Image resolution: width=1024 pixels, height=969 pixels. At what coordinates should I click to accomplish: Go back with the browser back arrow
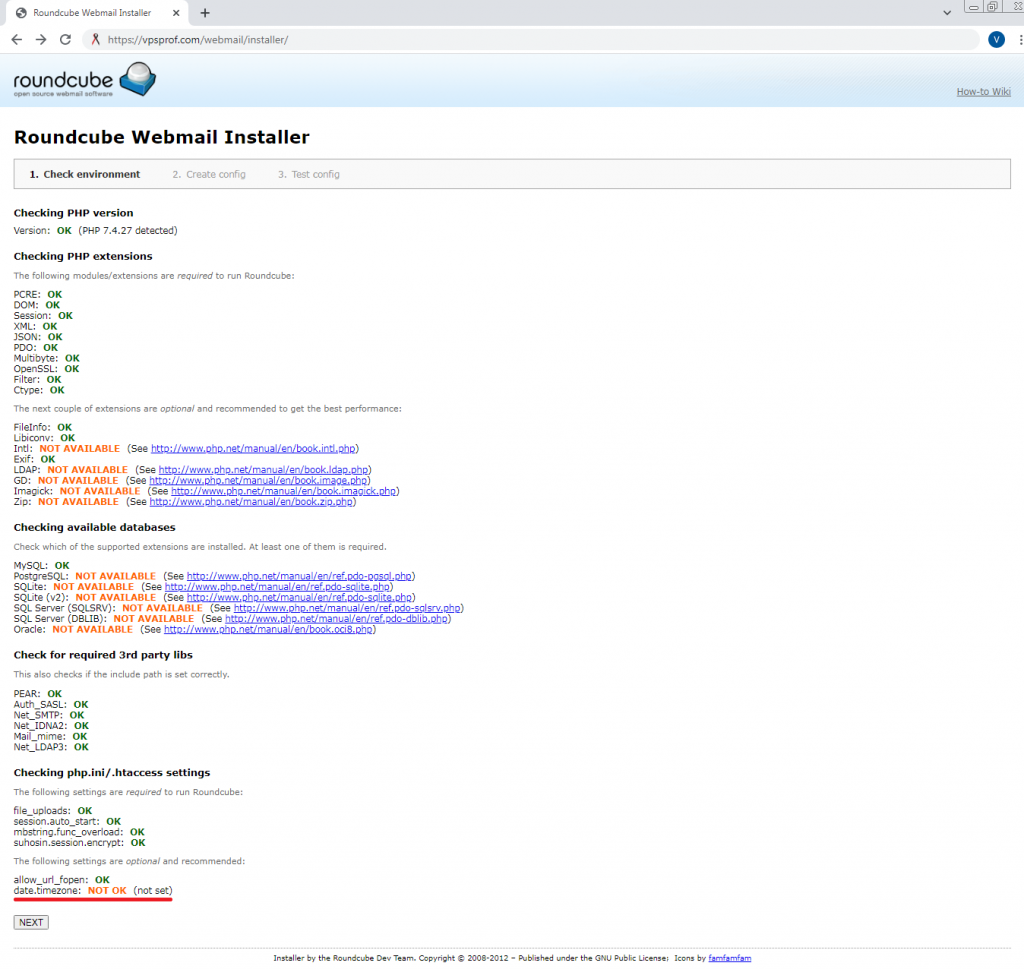coord(17,40)
